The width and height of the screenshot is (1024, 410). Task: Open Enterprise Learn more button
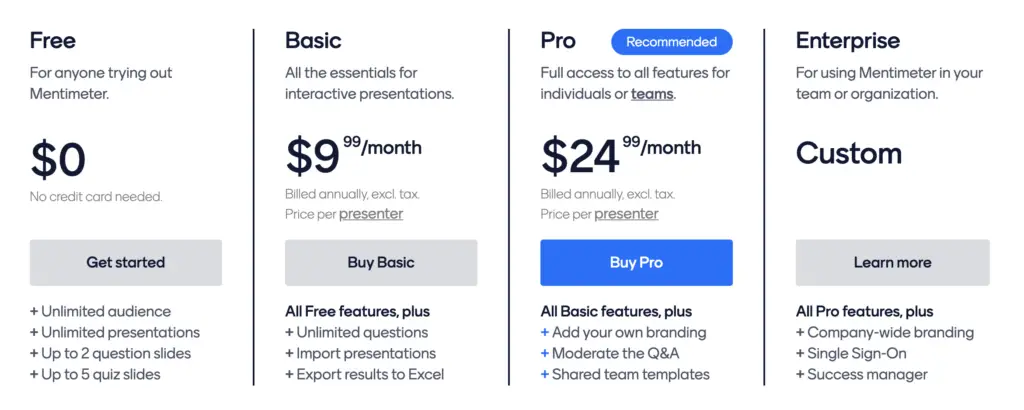[x=892, y=262]
